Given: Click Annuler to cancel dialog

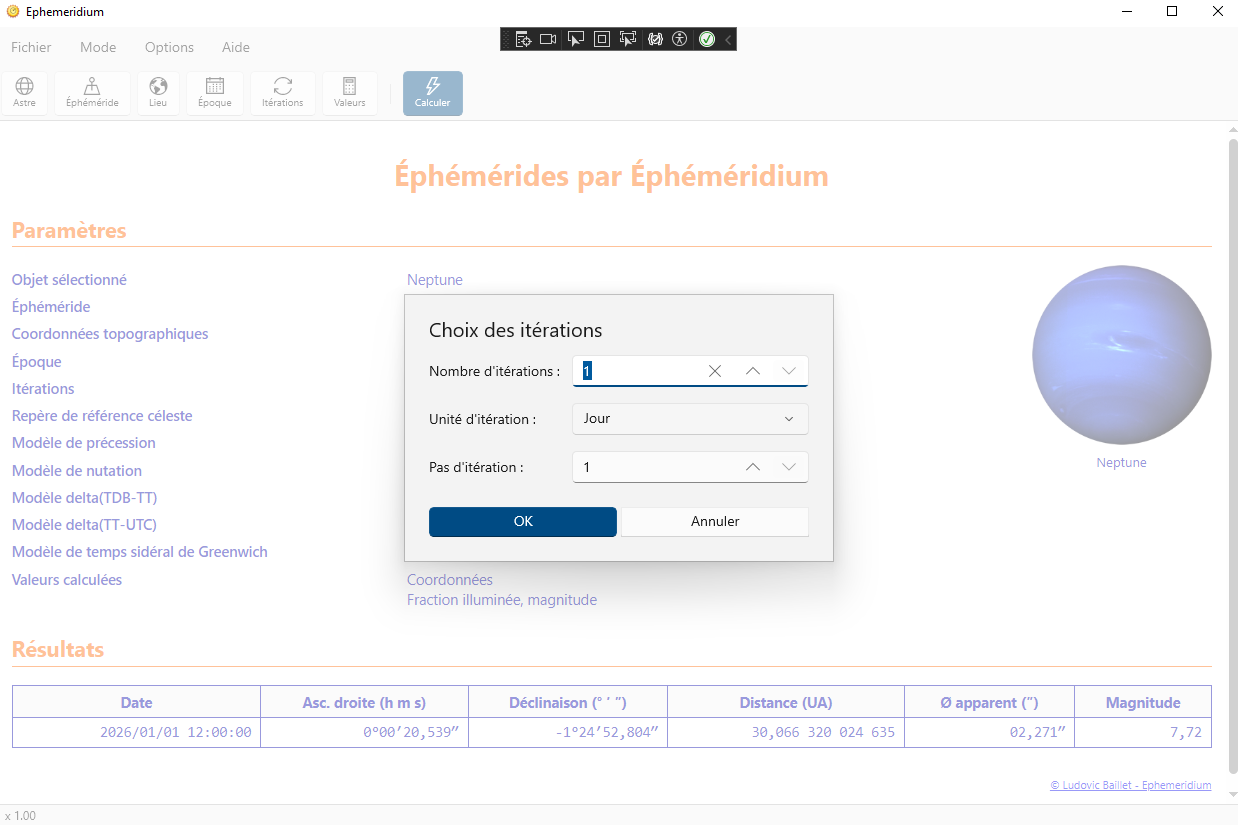Looking at the screenshot, I should coord(715,521).
